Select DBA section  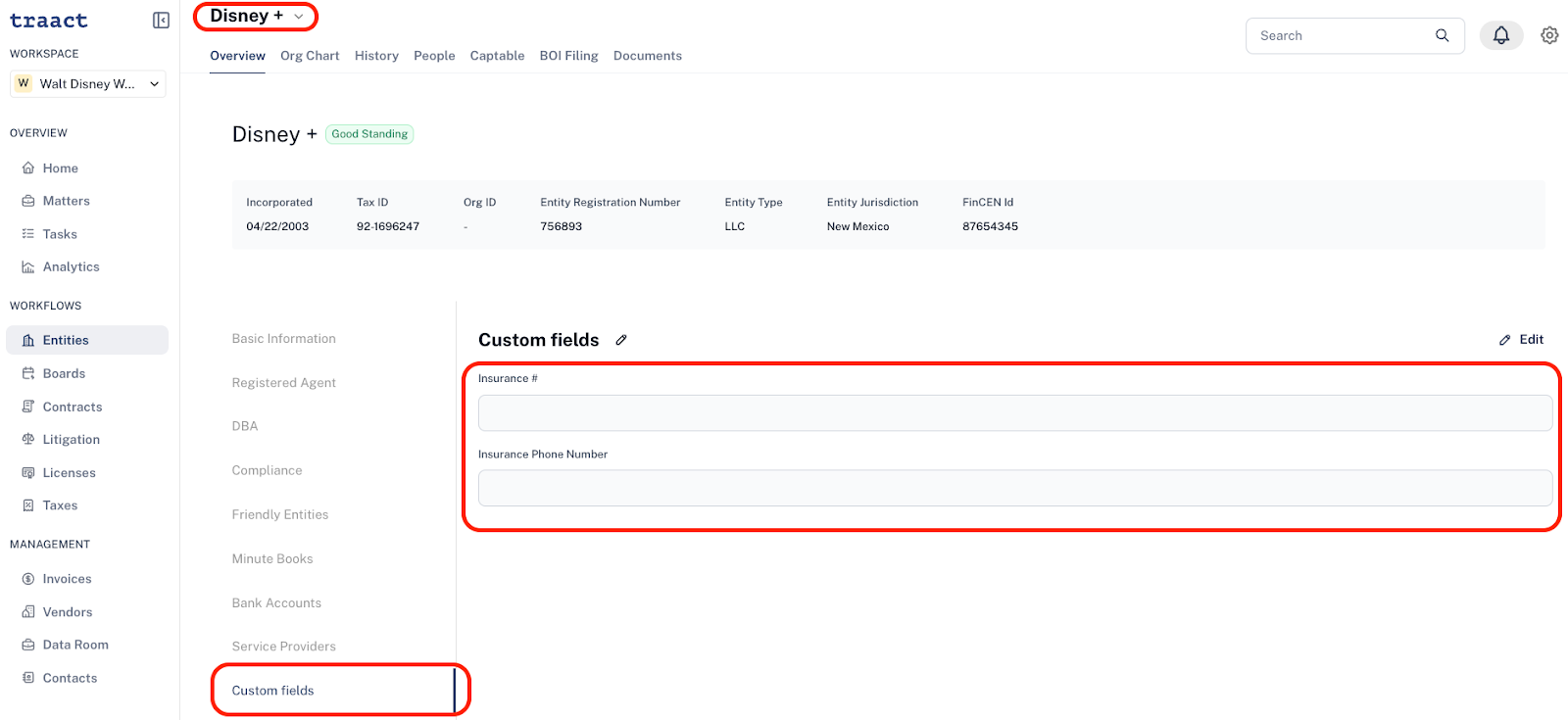pos(245,426)
